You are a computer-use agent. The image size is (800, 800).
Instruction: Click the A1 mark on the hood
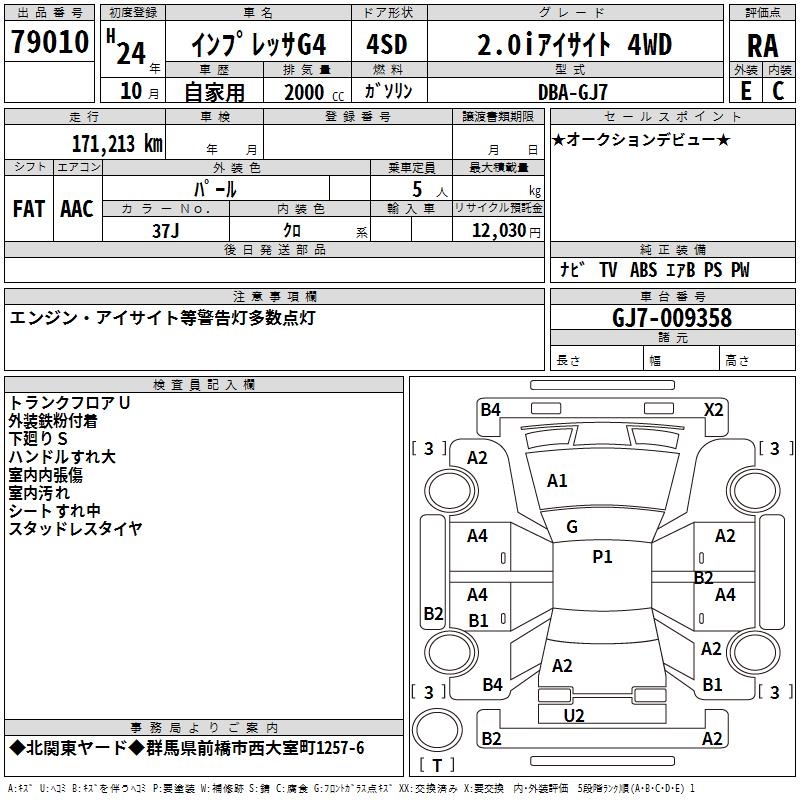[557, 481]
